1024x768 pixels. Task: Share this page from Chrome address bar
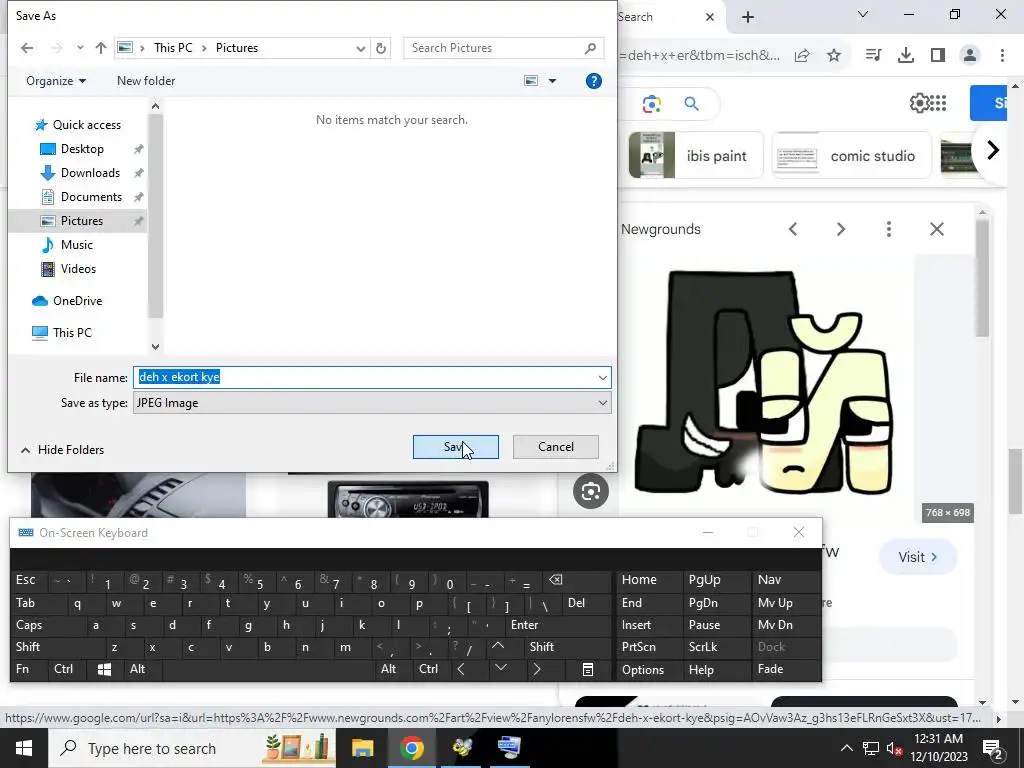pos(802,56)
